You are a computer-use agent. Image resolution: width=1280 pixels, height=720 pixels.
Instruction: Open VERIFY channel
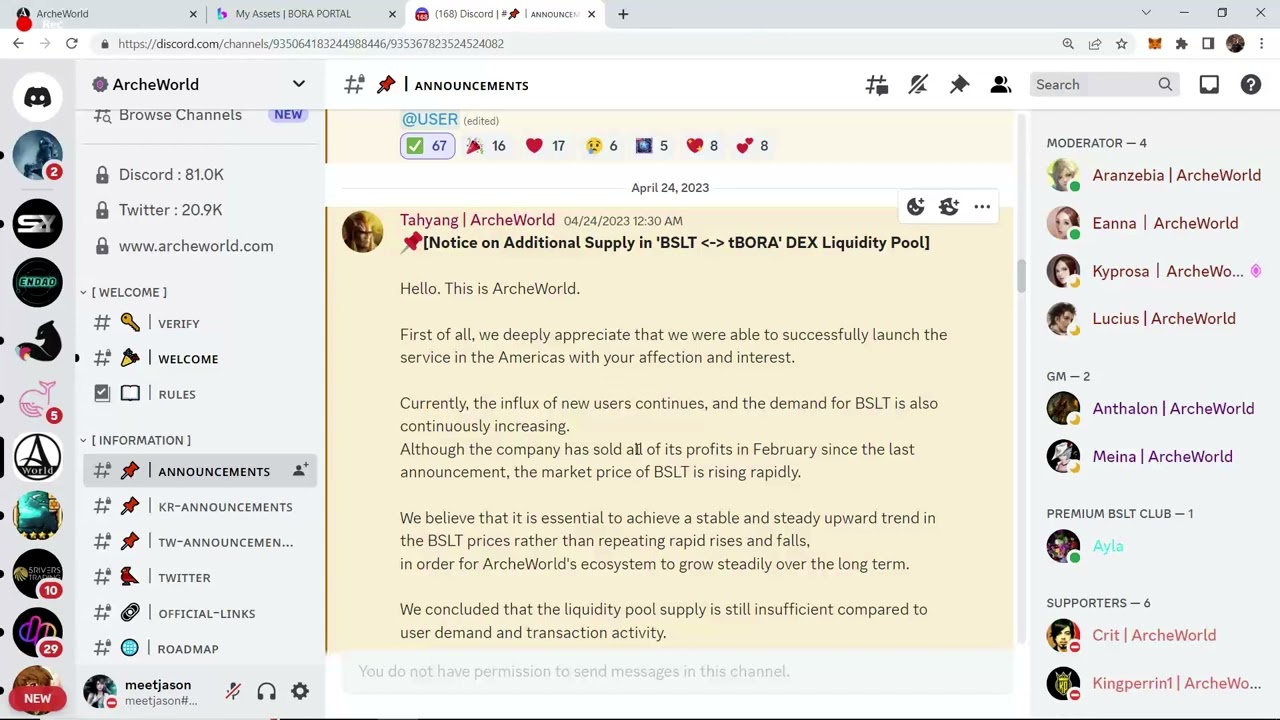(x=200, y=323)
